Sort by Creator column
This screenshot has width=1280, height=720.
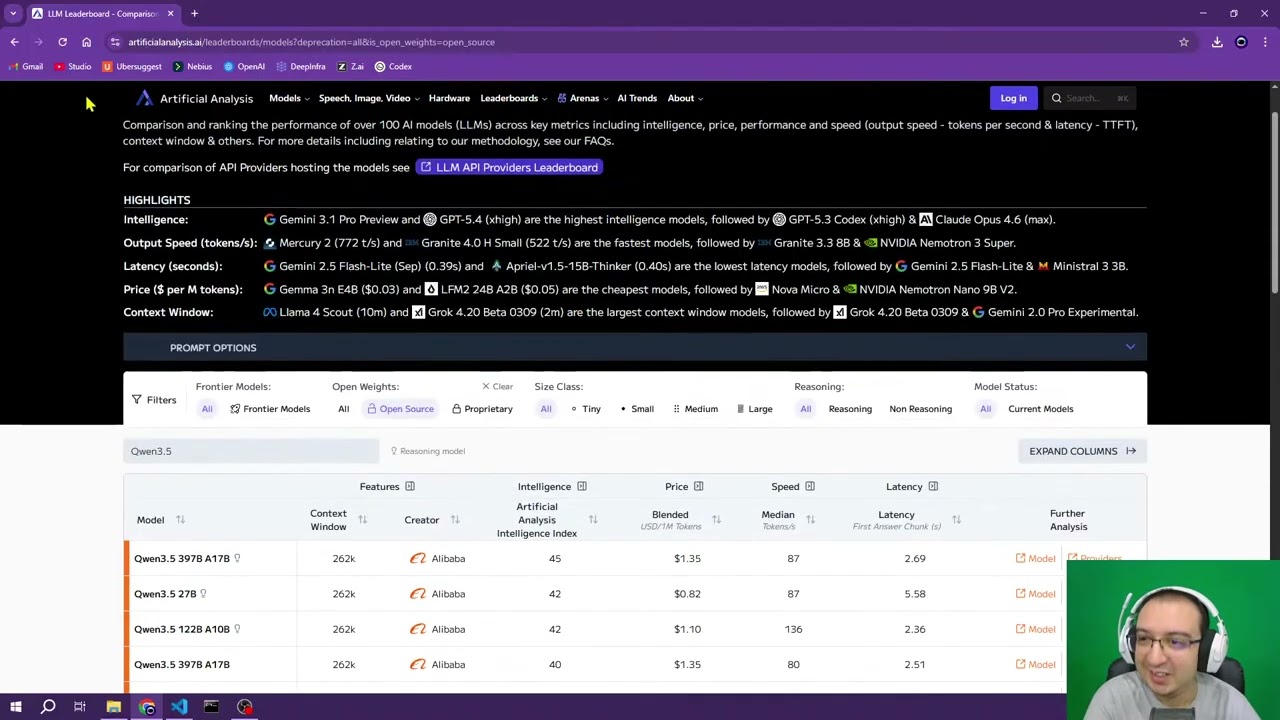click(x=454, y=520)
